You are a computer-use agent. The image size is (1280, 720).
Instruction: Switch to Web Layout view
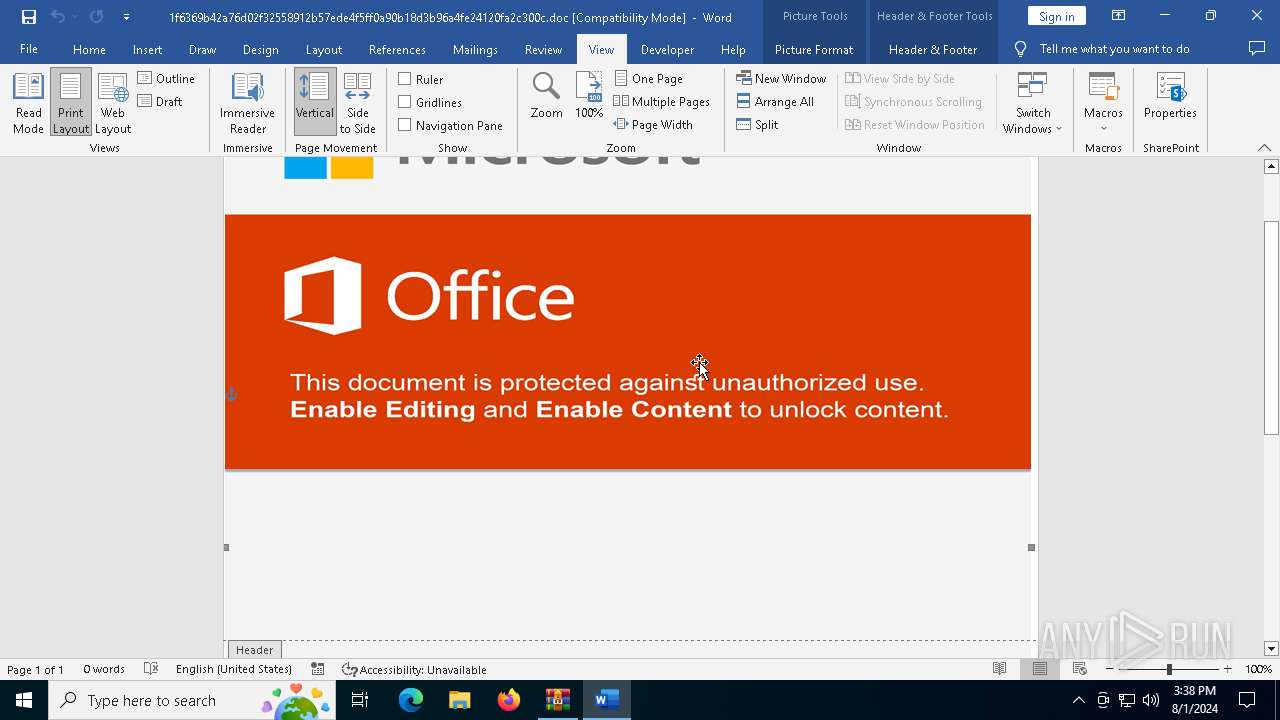click(x=113, y=103)
